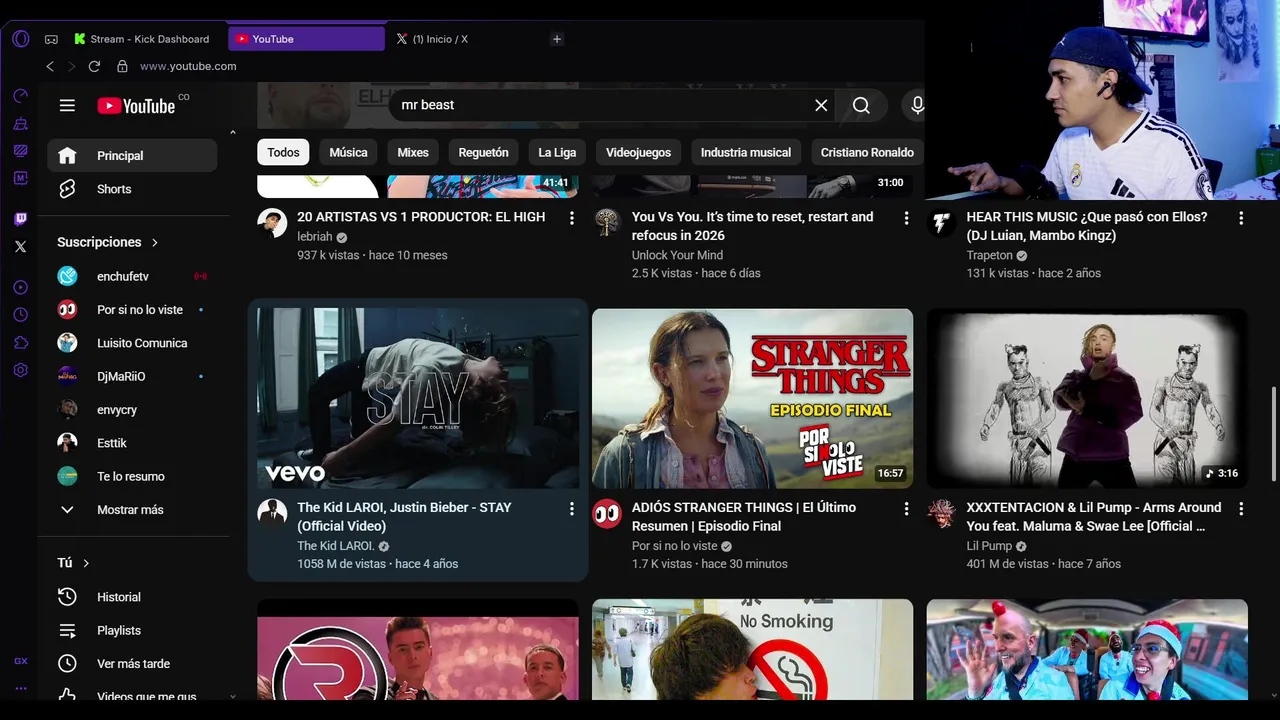Screen dimensions: 1280x720
Task: Open Ver más tarde in sidebar
Action: click(132, 664)
